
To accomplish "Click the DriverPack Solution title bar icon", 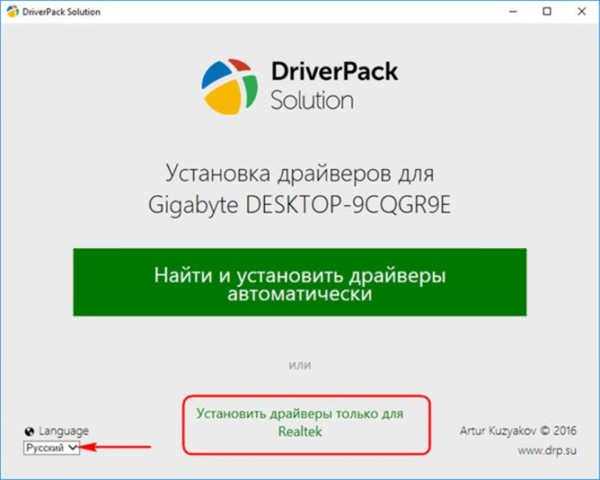I will pyautogui.click(x=12, y=12).
